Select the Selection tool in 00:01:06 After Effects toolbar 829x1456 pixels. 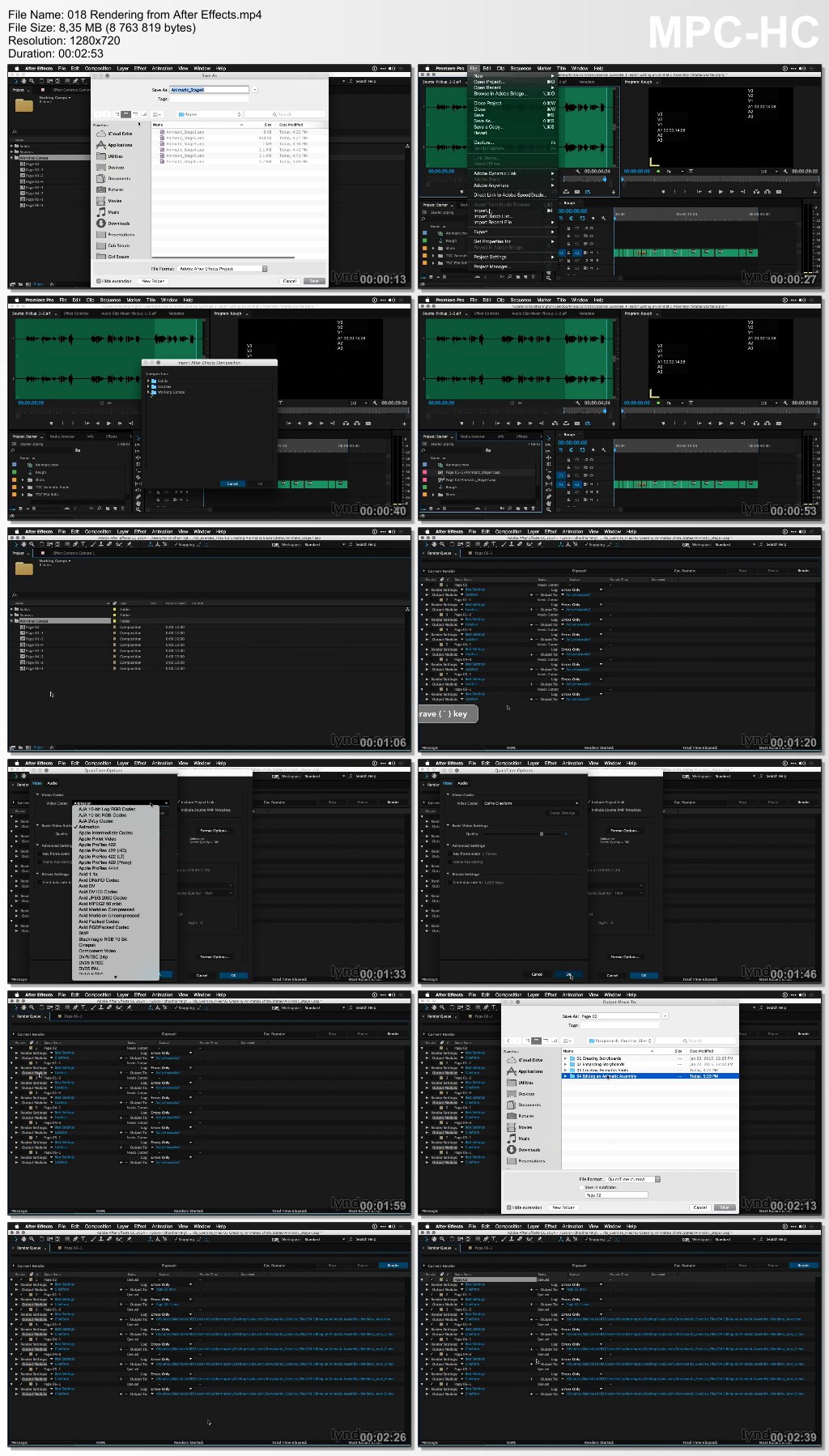point(15,544)
